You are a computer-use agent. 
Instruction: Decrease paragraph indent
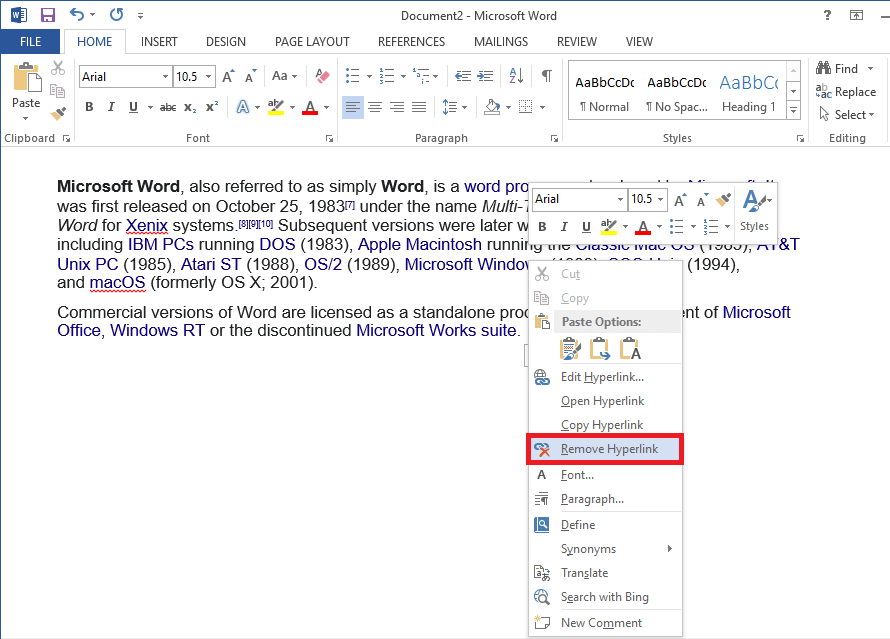pyautogui.click(x=463, y=76)
